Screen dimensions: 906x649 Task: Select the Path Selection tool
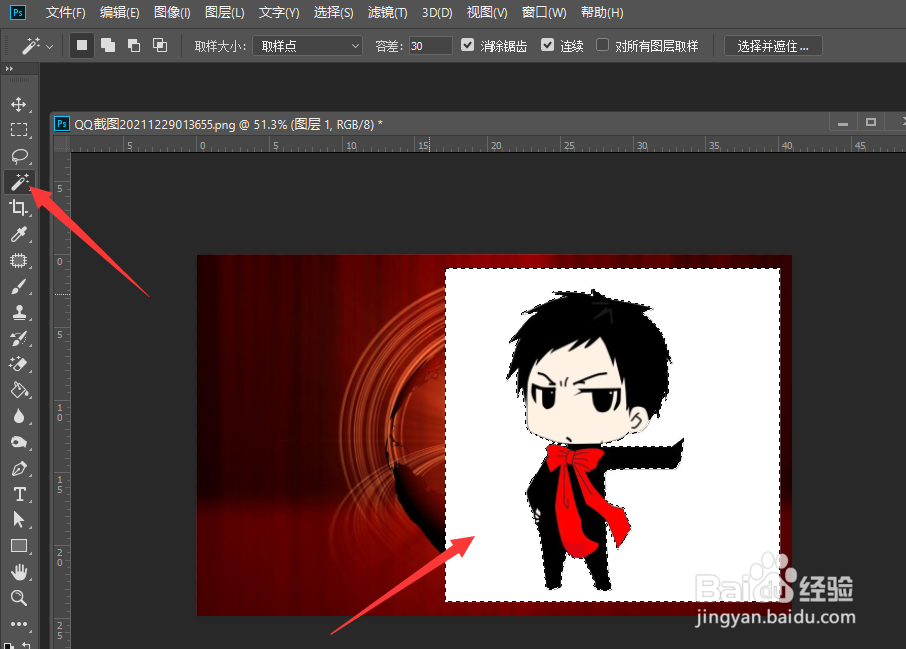pos(19,520)
